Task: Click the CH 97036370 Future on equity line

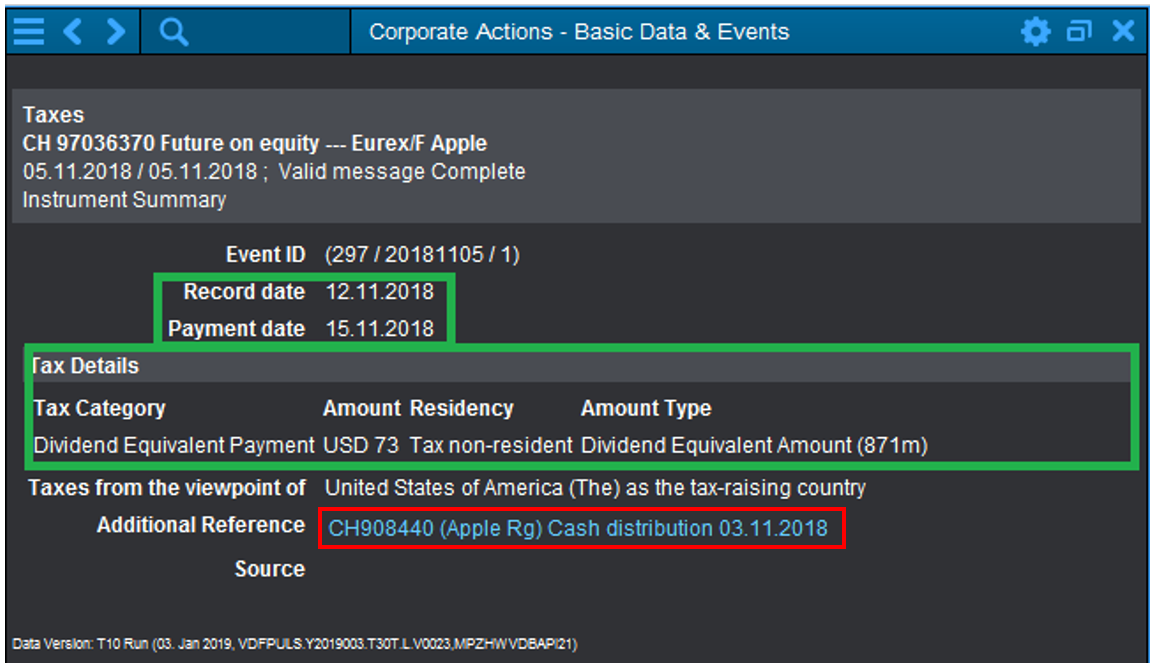Action: [x=255, y=143]
